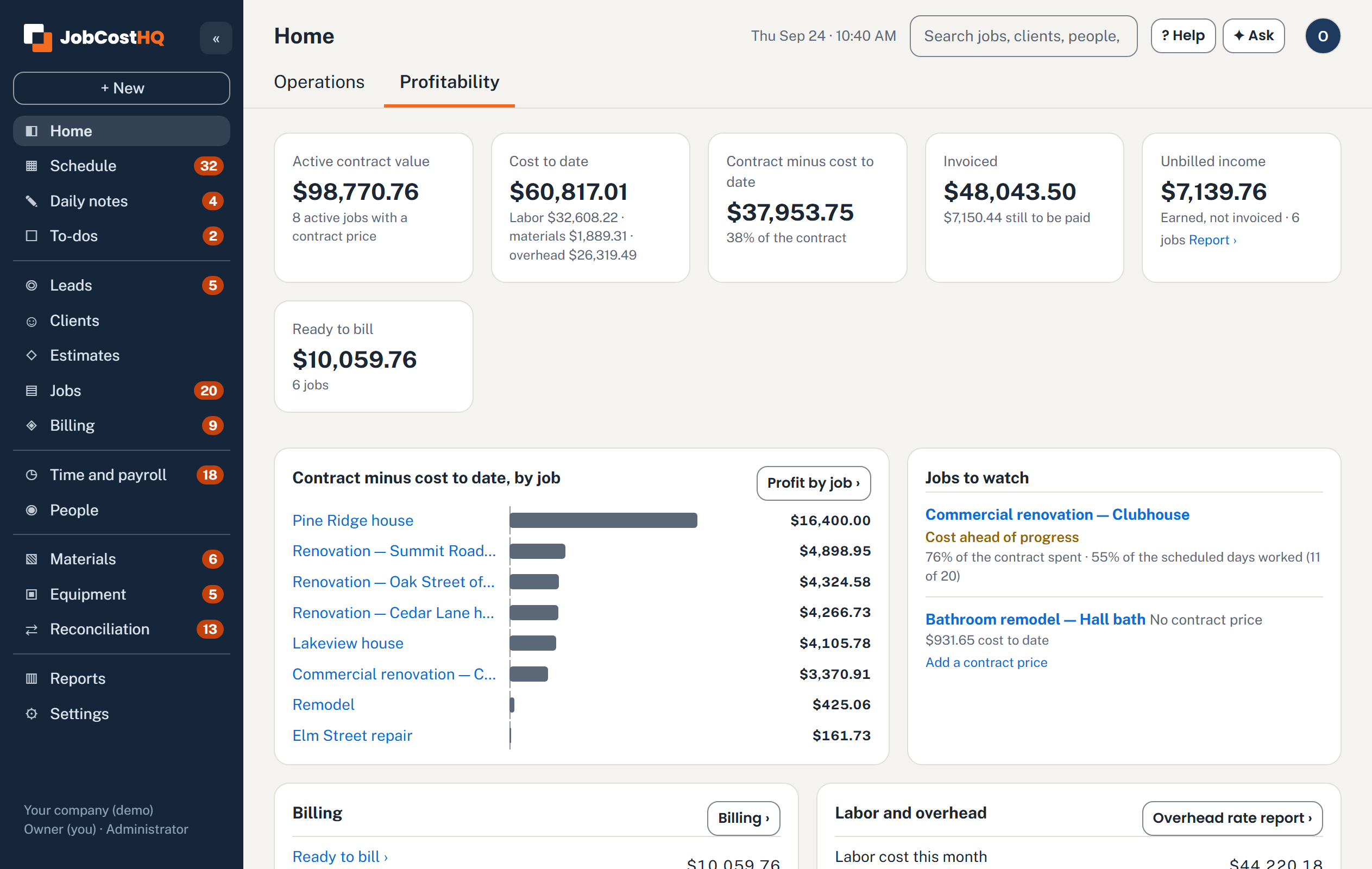This screenshot has height=869, width=1372.
Task: Open the Help button
Action: pyautogui.click(x=1183, y=36)
